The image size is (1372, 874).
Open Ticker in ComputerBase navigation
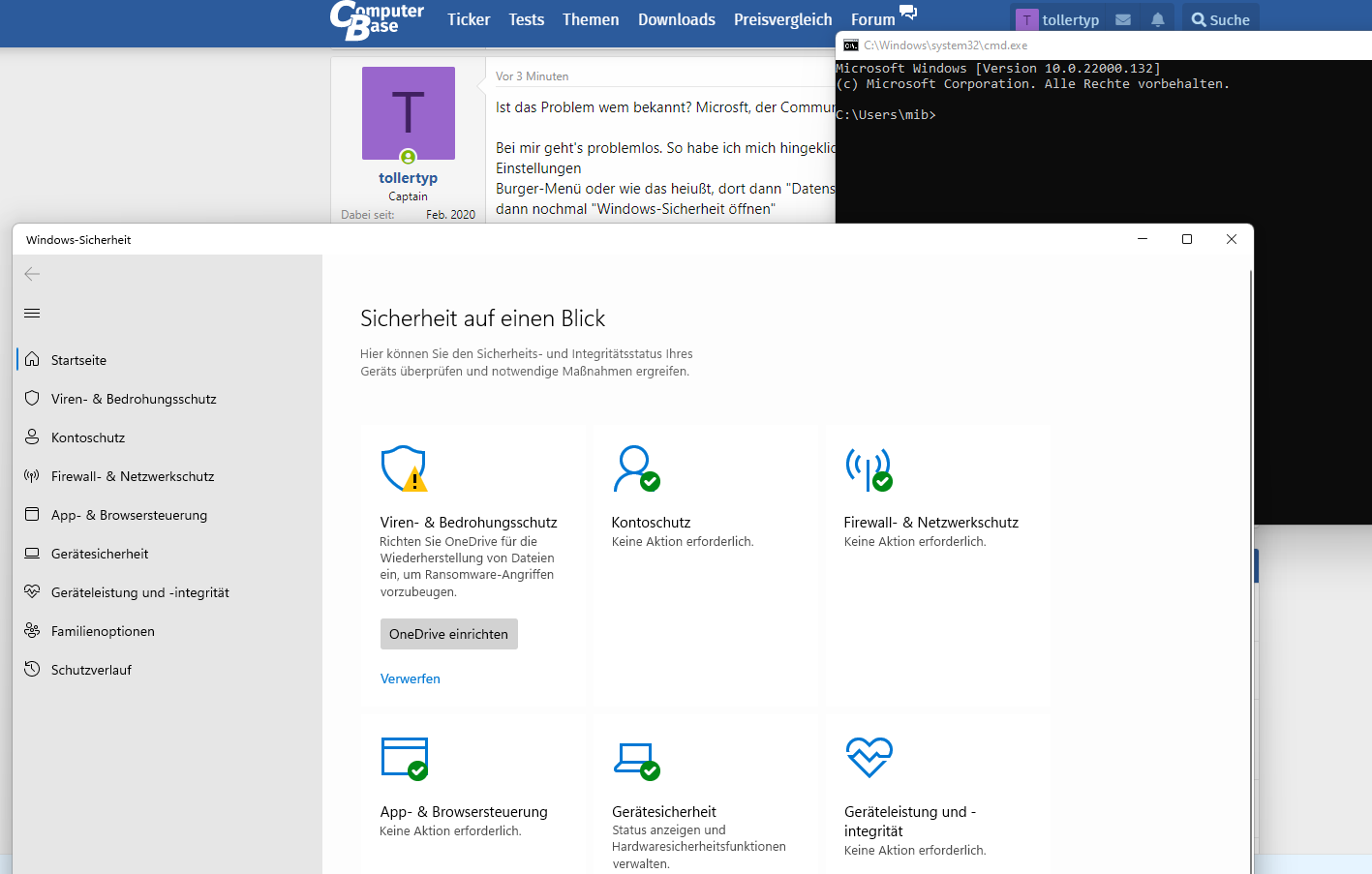pyautogui.click(x=469, y=19)
